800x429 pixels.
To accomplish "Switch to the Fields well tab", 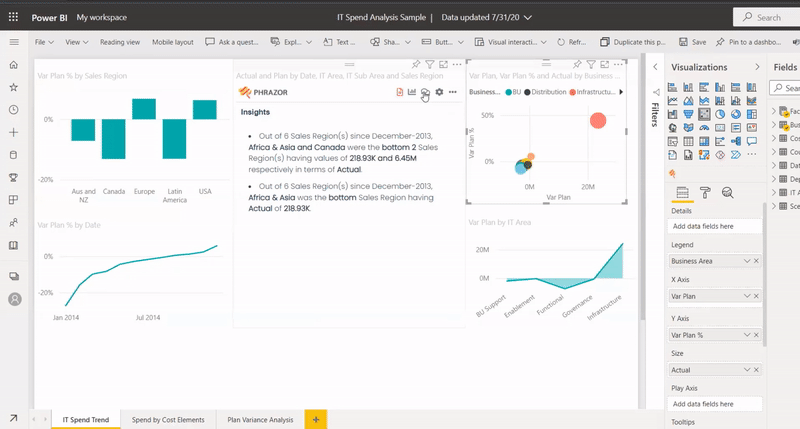I will tap(682, 192).
